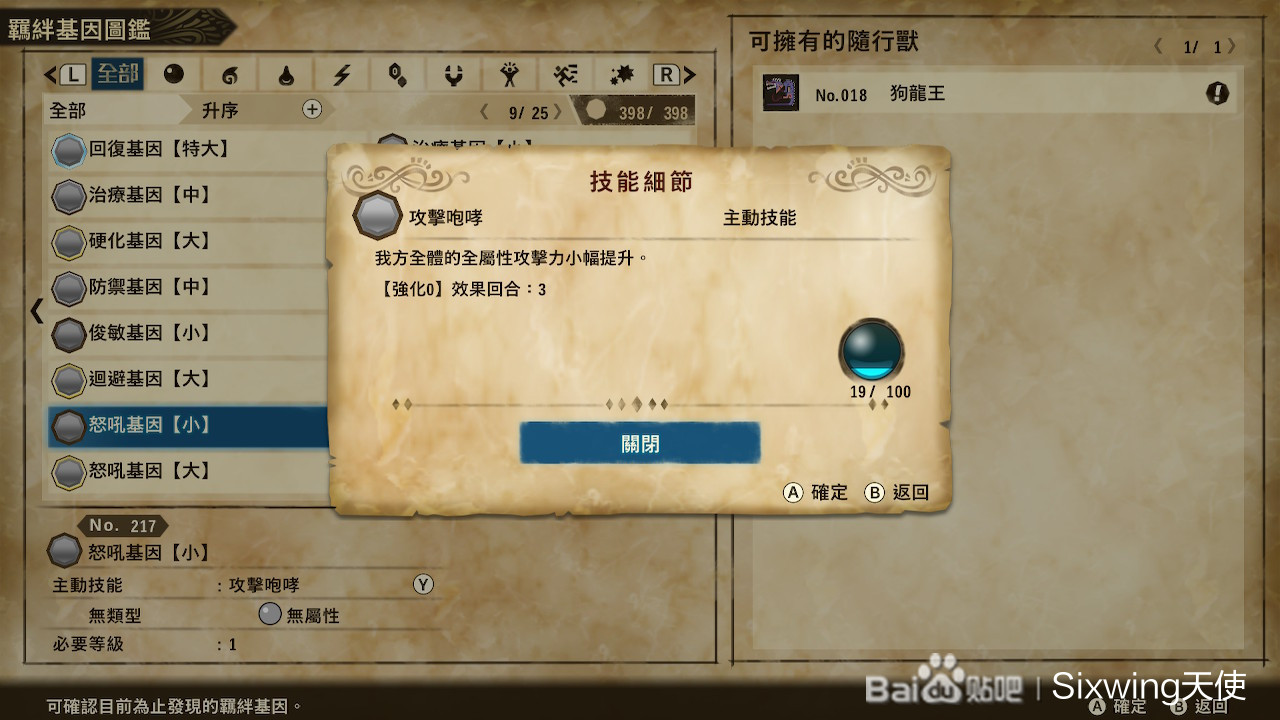Viewport: 1280px width, 720px height.
Task: Select the flexing figure filter tab
Action: 510,75
